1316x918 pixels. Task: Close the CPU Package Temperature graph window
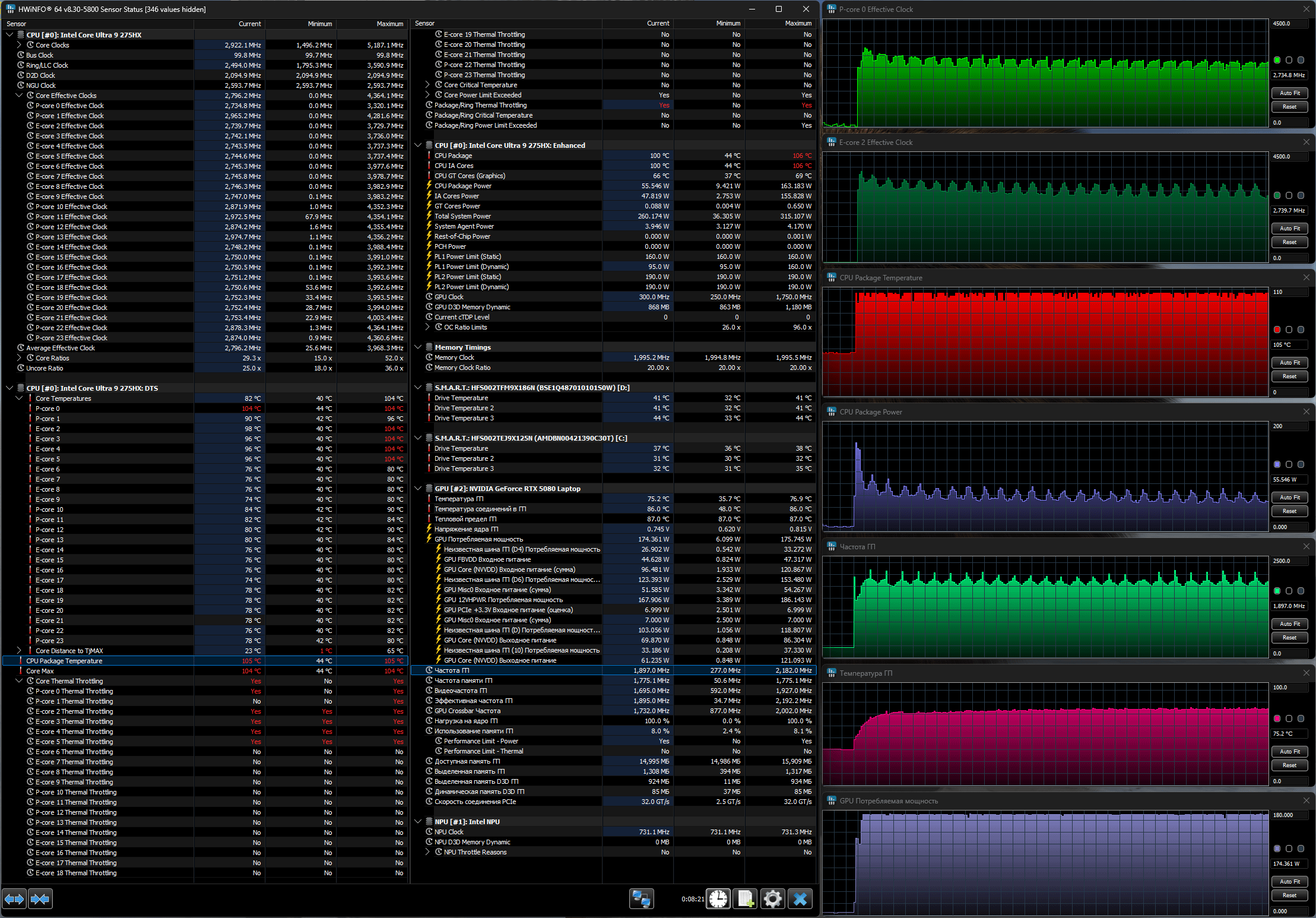[1306, 277]
